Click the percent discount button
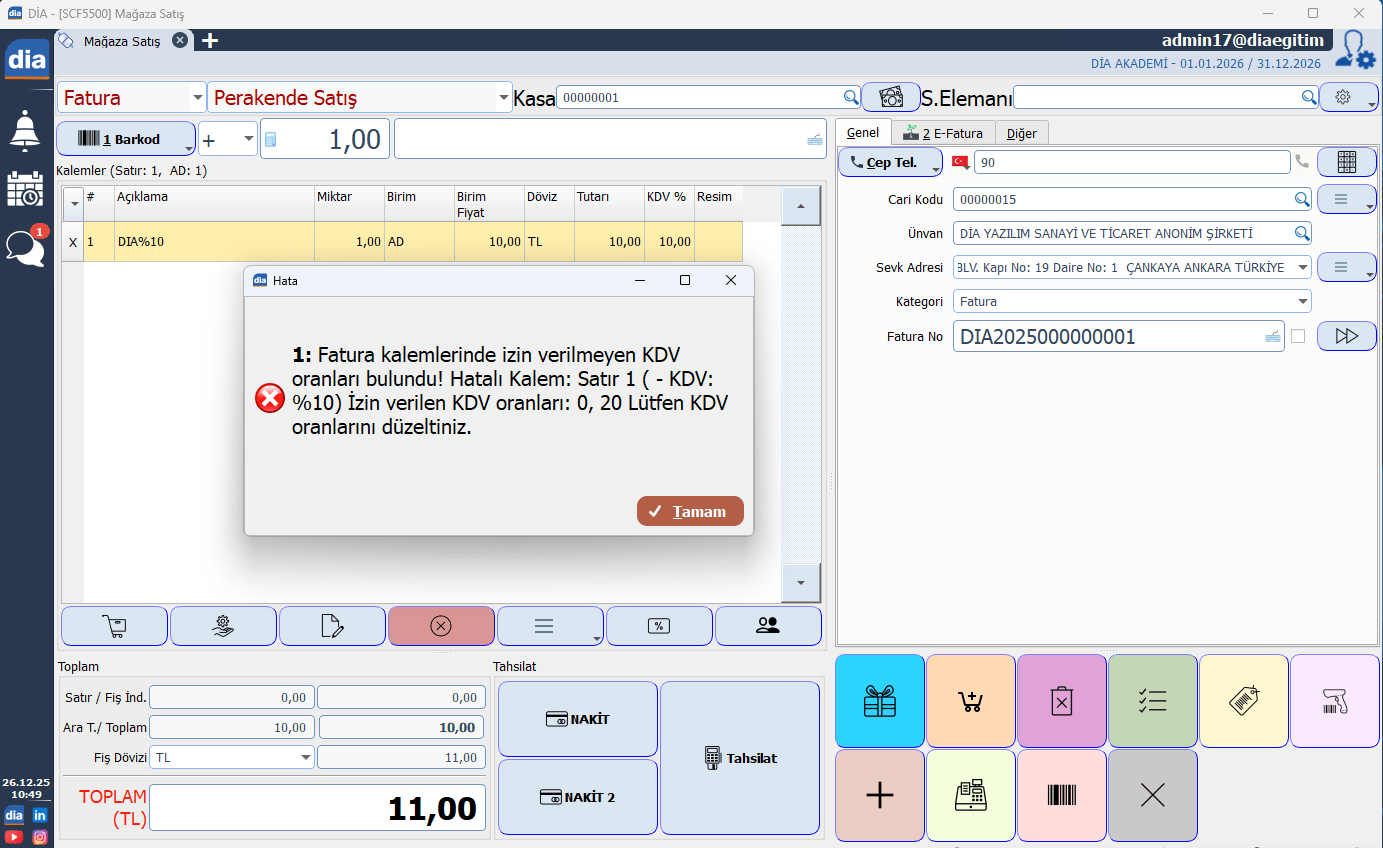This screenshot has height=848, width=1383. click(659, 626)
